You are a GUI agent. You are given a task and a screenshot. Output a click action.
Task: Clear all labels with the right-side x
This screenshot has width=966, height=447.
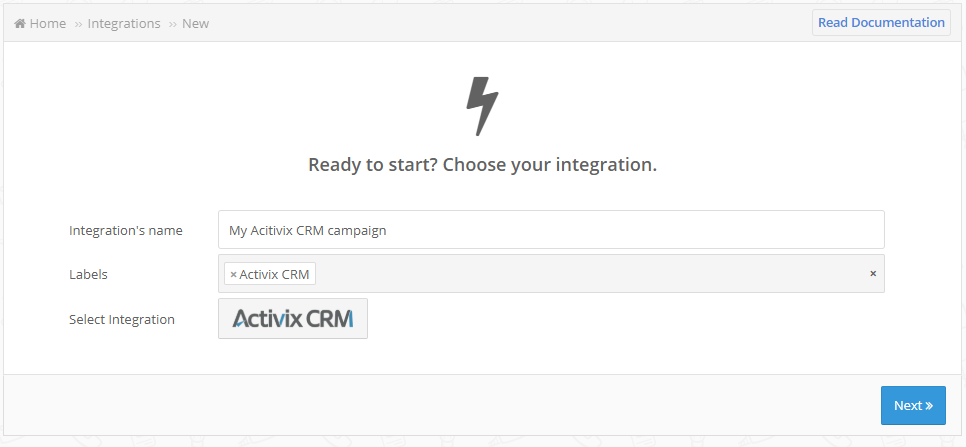(873, 273)
